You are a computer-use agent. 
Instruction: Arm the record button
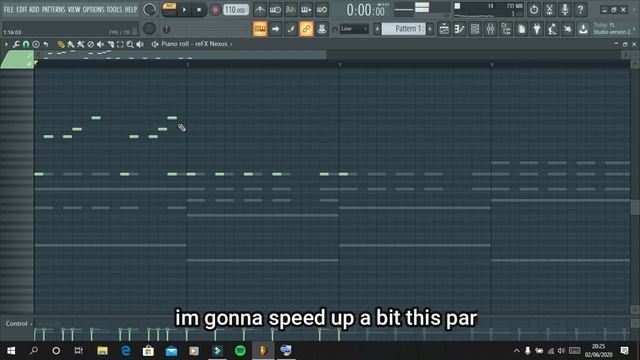(x=215, y=10)
